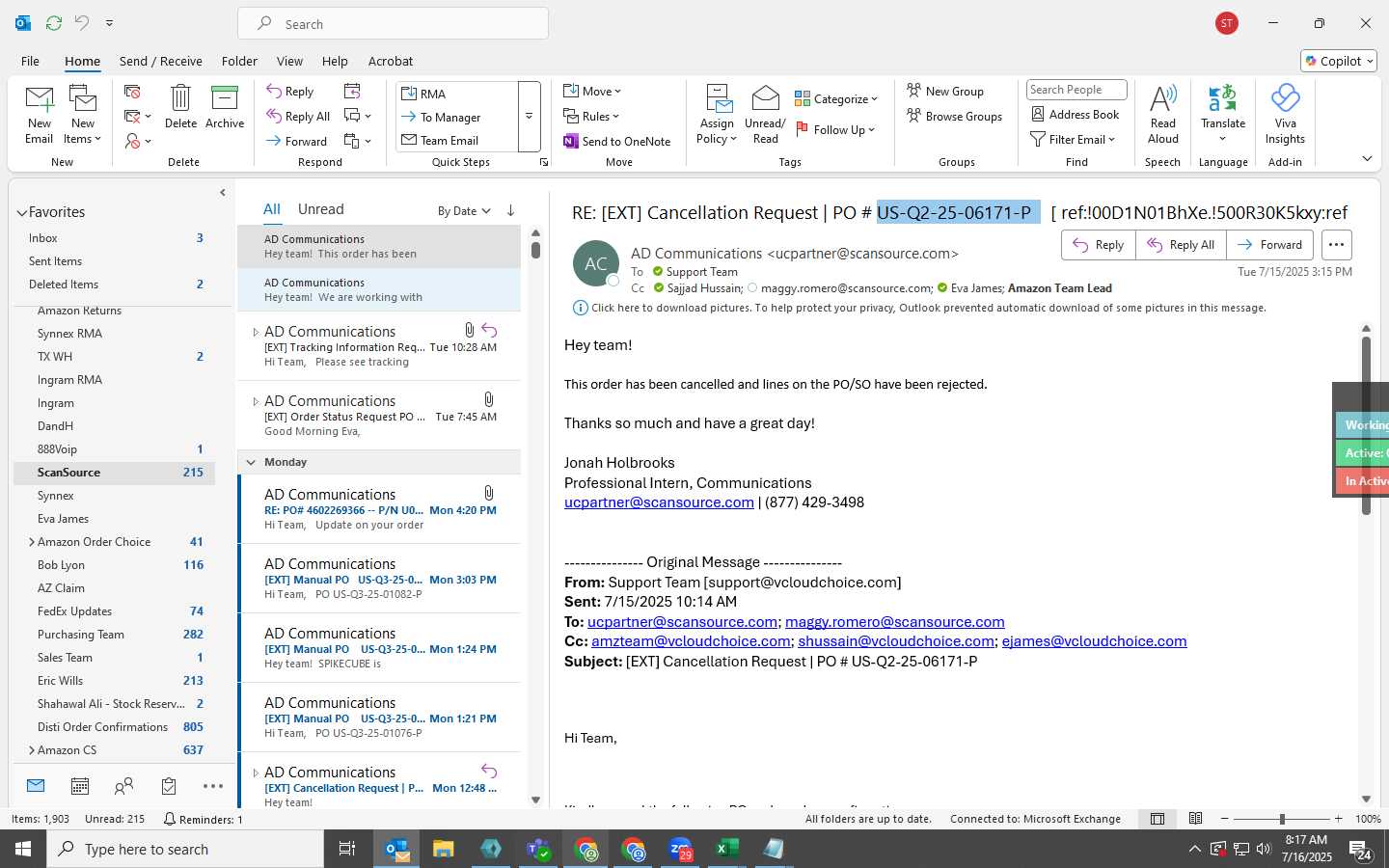This screenshot has width=1389, height=868.
Task: Open Browse Groups
Action: tap(954, 117)
